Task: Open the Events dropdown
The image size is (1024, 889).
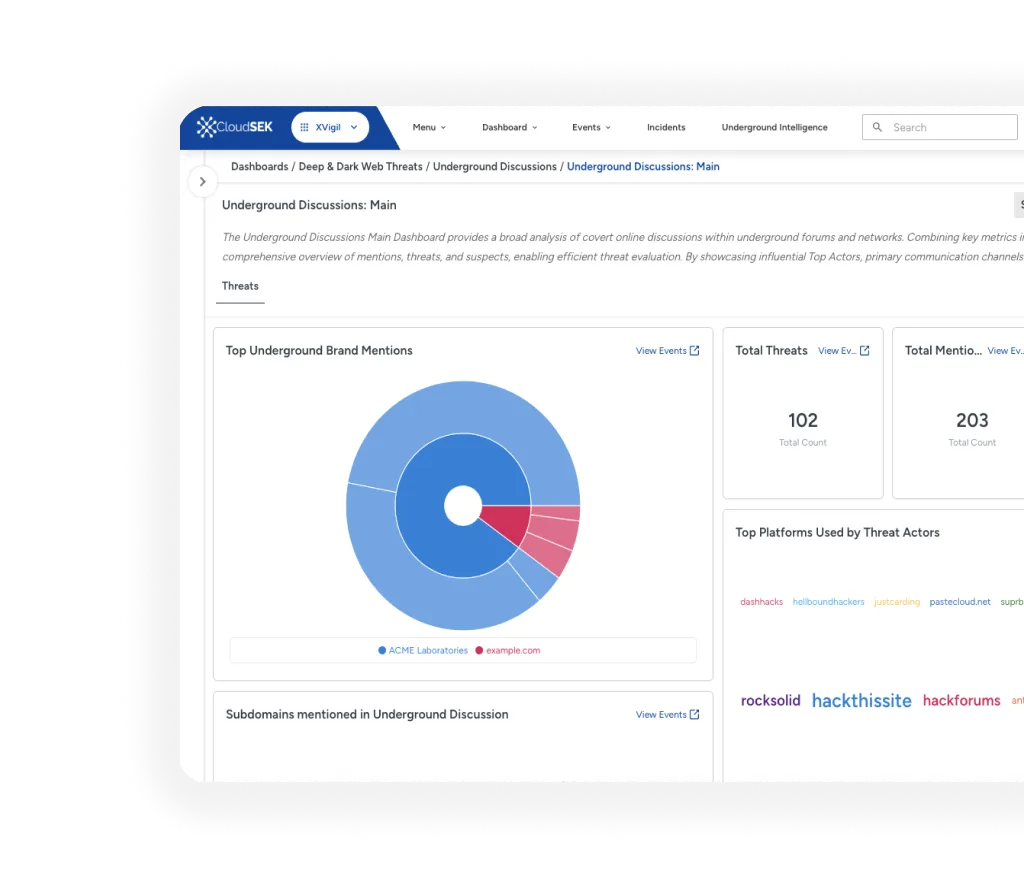Action: pyautogui.click(x=591, y=127)
